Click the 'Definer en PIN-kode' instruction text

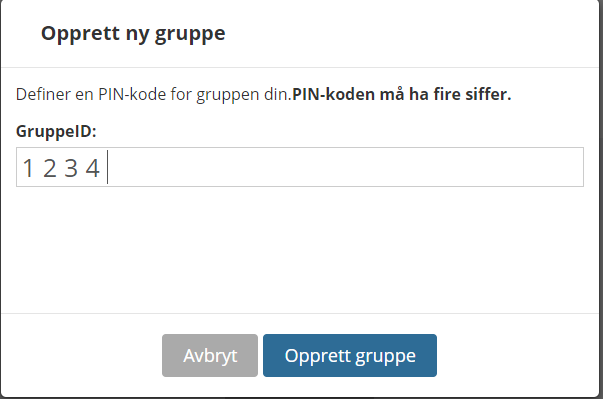coord(154,95)
